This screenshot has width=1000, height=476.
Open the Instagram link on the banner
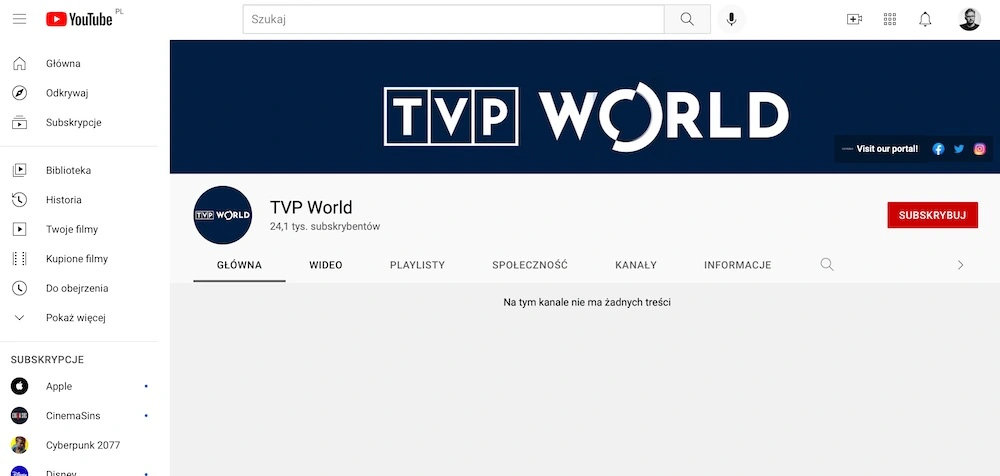point(980,149)
